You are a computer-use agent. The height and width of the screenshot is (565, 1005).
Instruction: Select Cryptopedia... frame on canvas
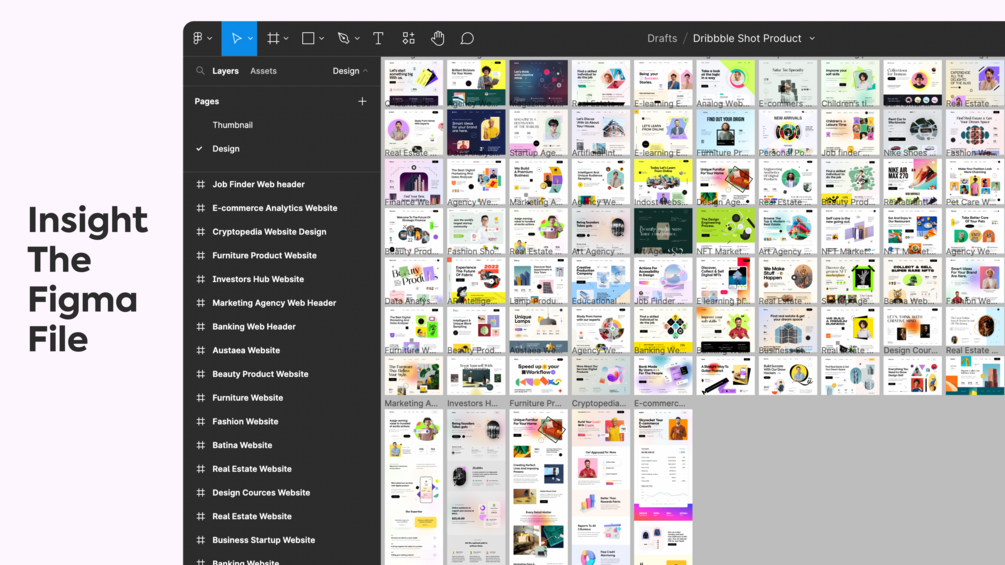[601, 487]
